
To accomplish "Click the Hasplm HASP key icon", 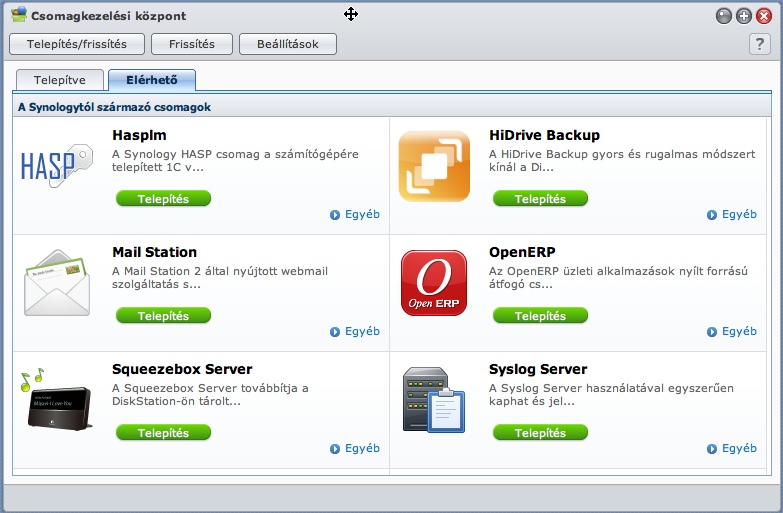I will pos(56,166).
